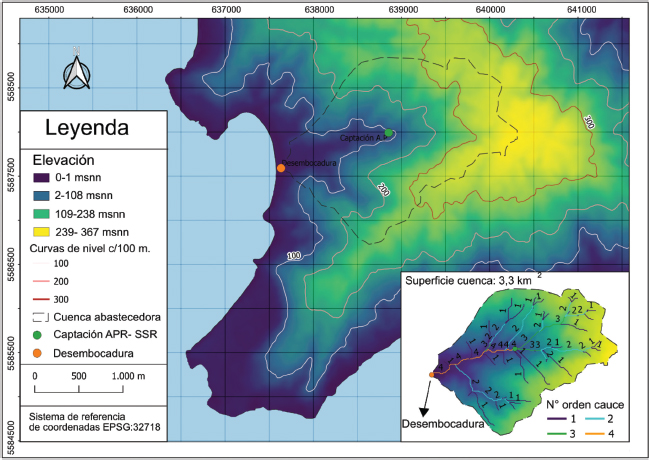
Task: Click the '0-1 msnn' legend text
Action: pyautogui.click(x=78, y=178)
